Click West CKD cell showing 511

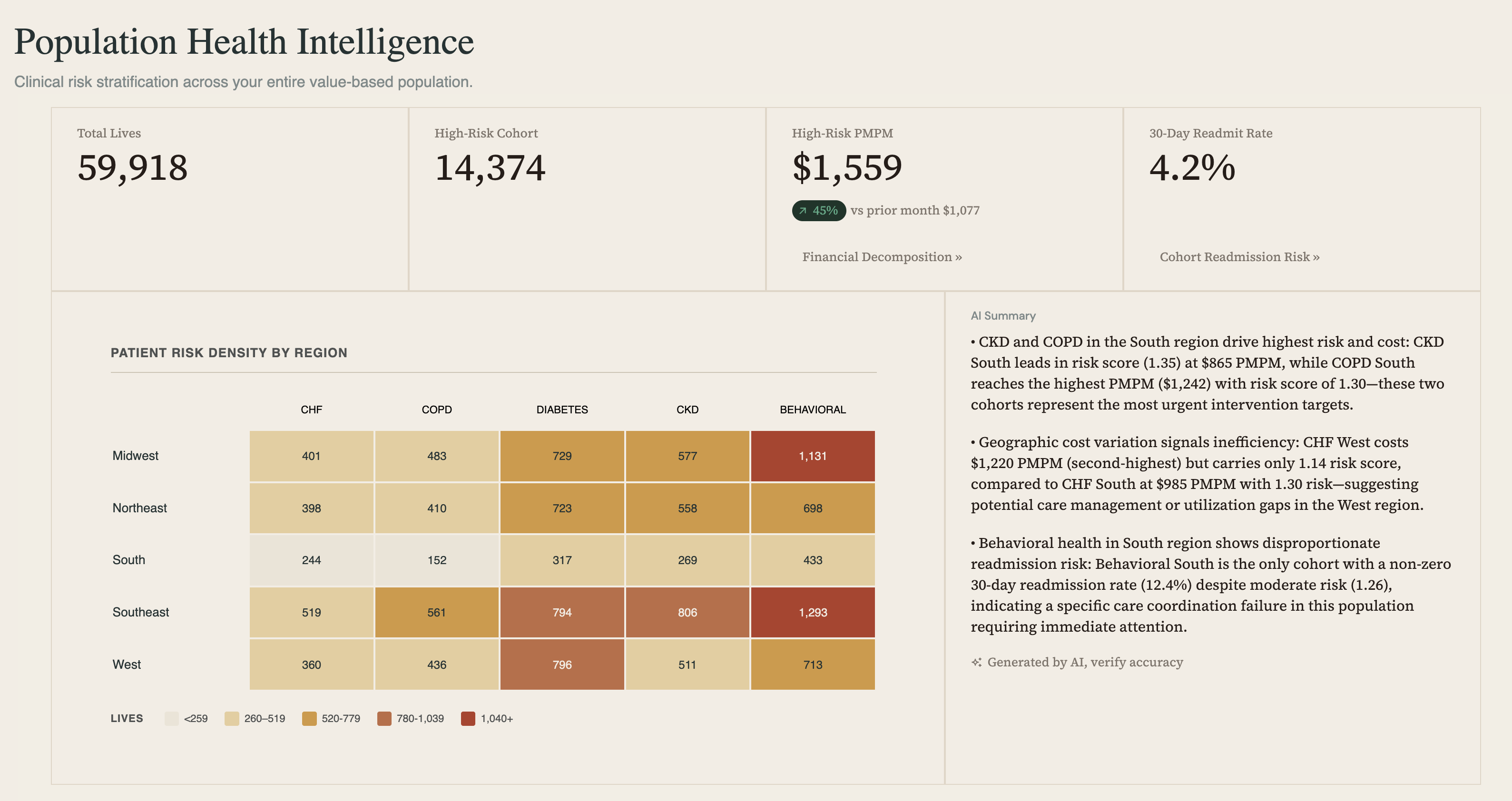687,664
